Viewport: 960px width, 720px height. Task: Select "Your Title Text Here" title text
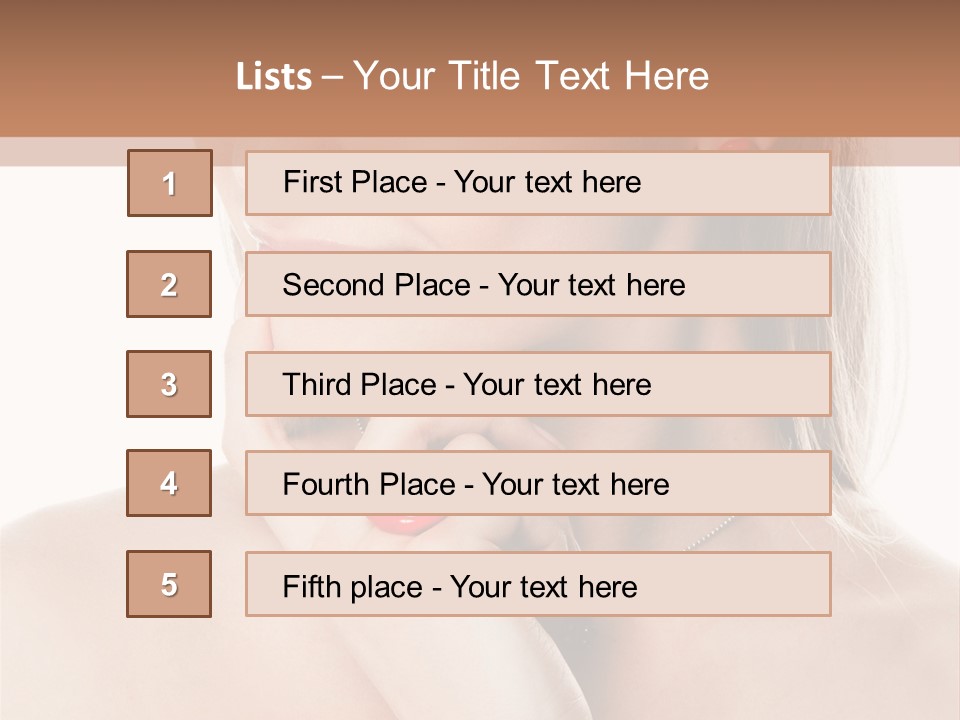point(531,76)
